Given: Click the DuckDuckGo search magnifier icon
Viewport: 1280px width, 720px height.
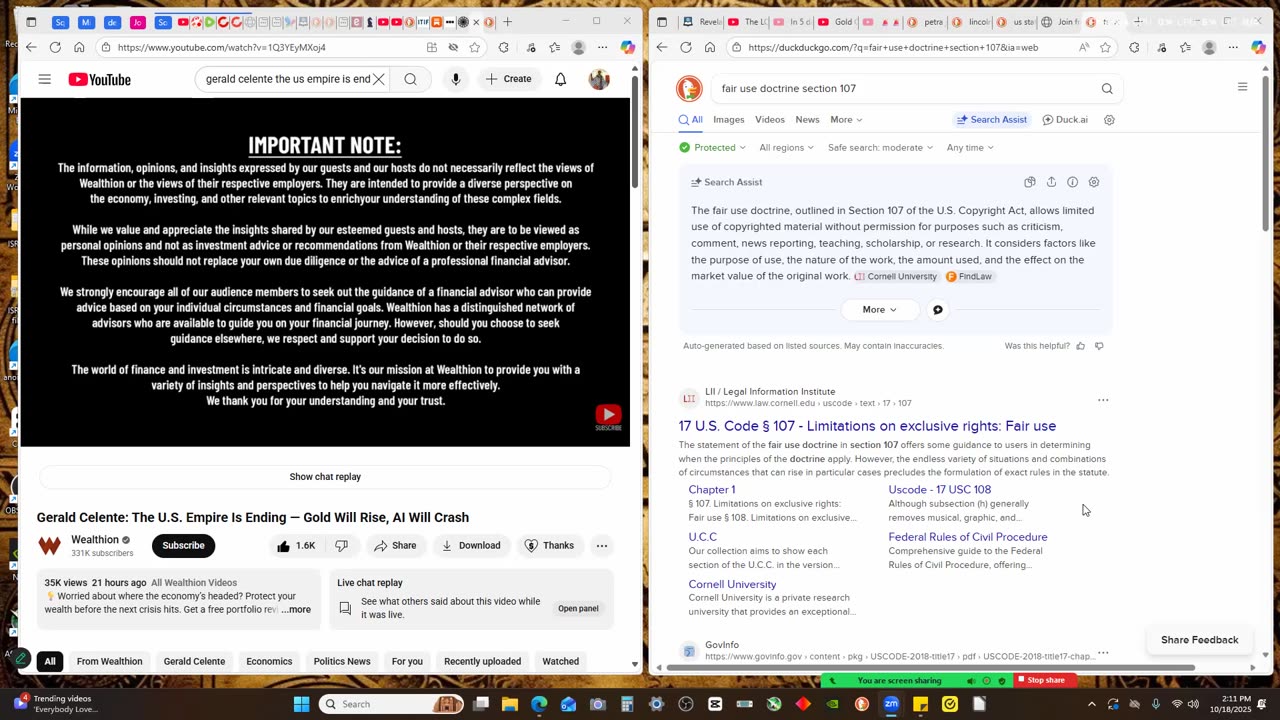Looking at the screenshot, I should point(1107,88).
